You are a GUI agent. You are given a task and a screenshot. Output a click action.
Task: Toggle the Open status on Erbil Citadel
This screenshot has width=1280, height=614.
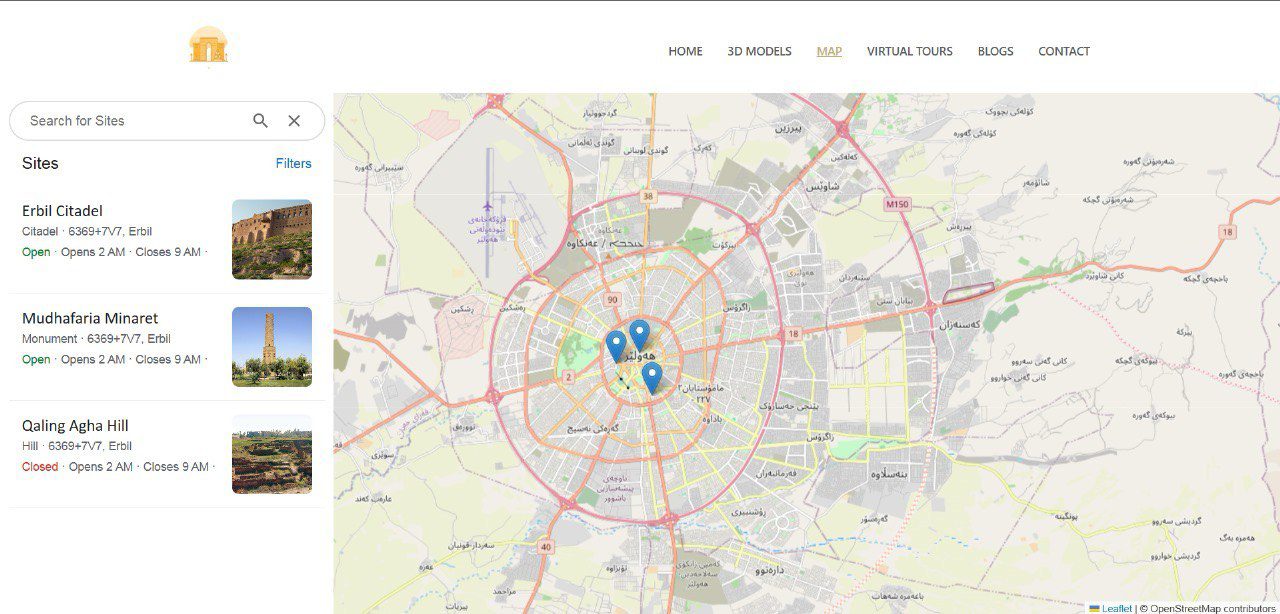[x=36, y=252]
